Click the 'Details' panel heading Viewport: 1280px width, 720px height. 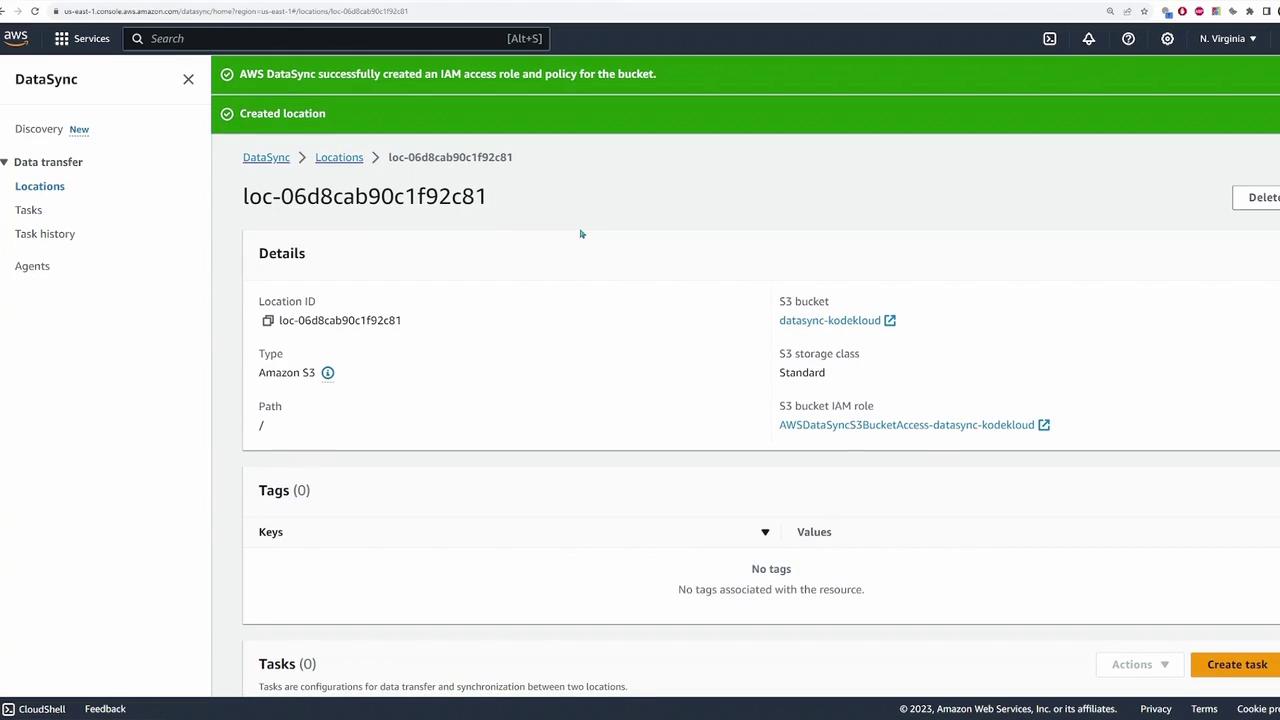tap(282, 253)
